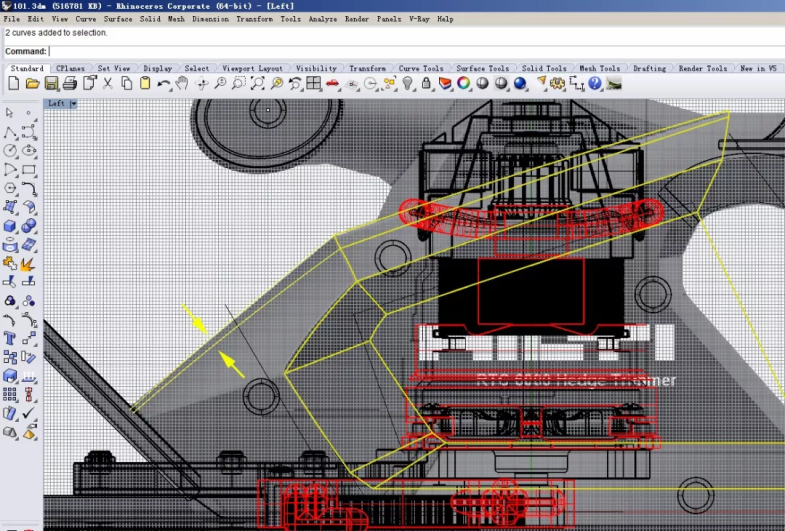Click the Zoom Extents icon
Viewport: 785px width, 531px height.
point(257,83)
